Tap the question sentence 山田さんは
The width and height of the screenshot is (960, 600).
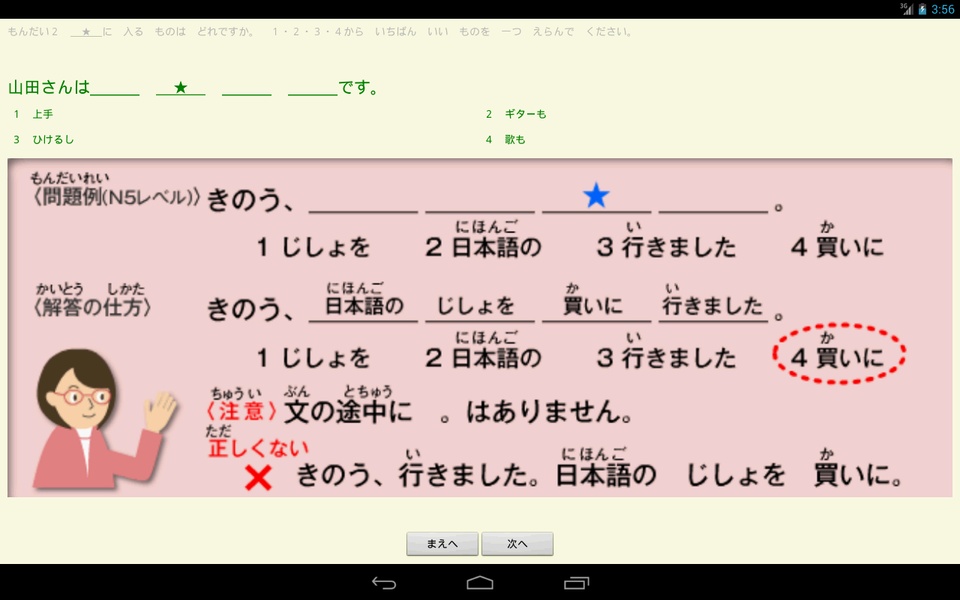tap(49, 88)
